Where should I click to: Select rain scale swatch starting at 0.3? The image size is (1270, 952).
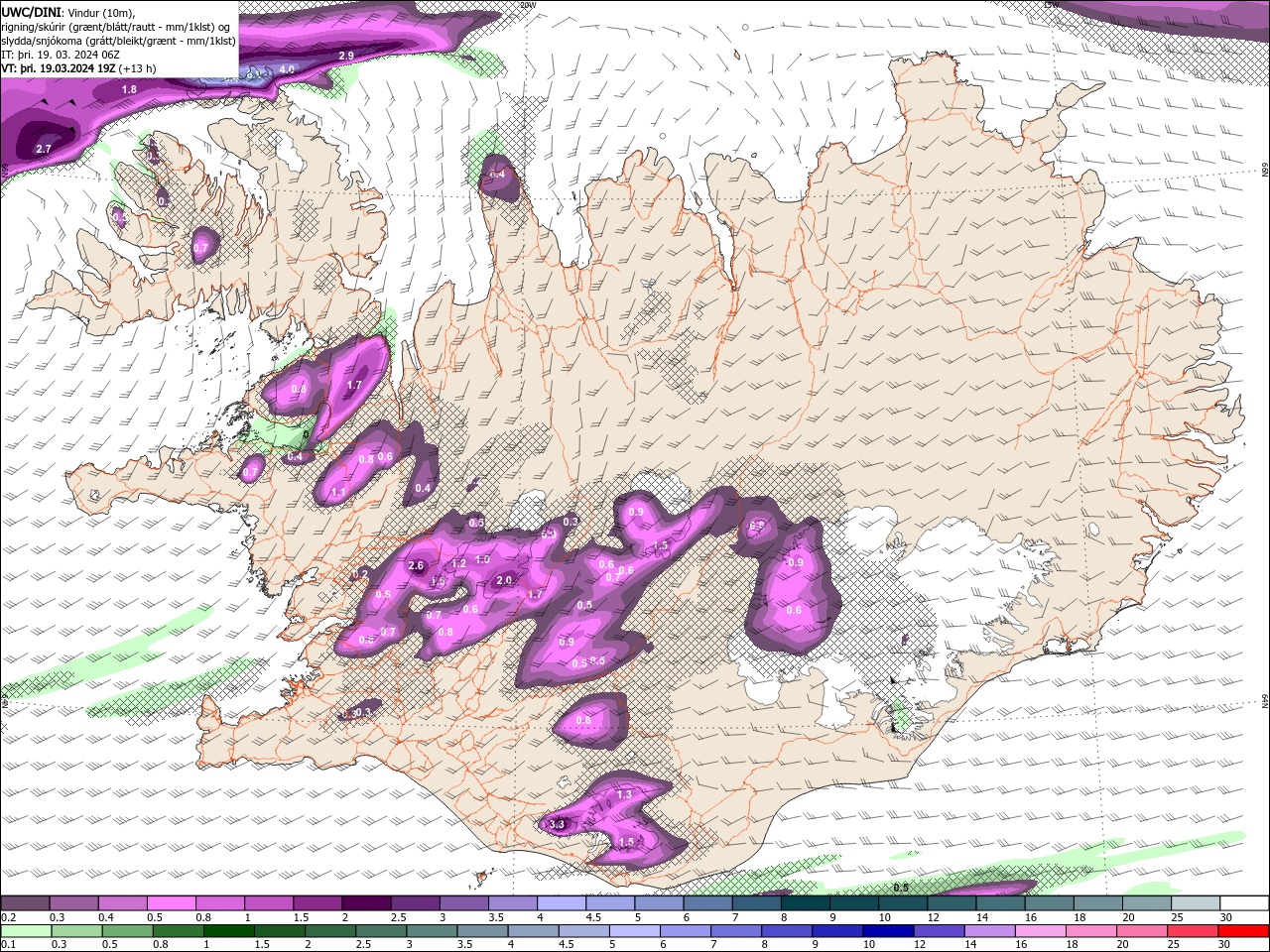(76, 931)
